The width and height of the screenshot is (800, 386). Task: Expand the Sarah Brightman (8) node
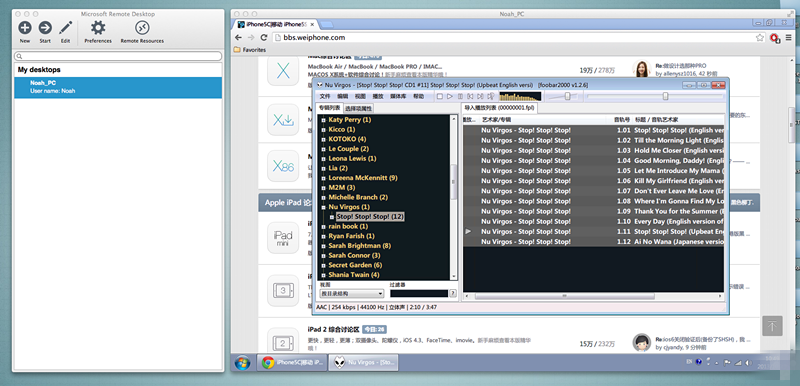coord(323,246)
